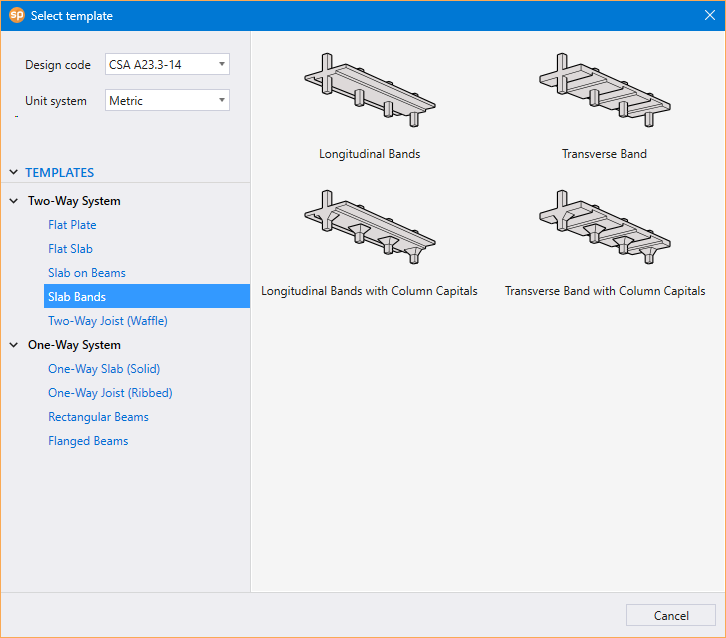Select the Flat Slab template category
This screenshot has width=726, height=638.
pyautogui.click(x=70, y=249)
